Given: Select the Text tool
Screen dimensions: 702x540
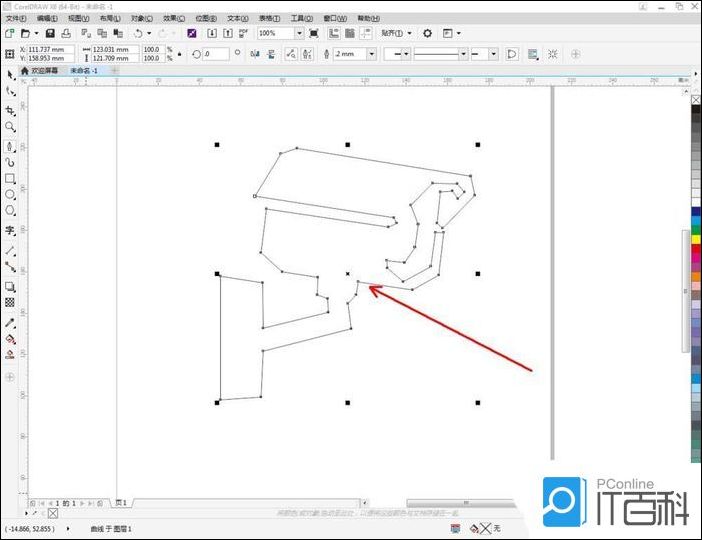Looking at the screenshot, I should coord(9,231).
